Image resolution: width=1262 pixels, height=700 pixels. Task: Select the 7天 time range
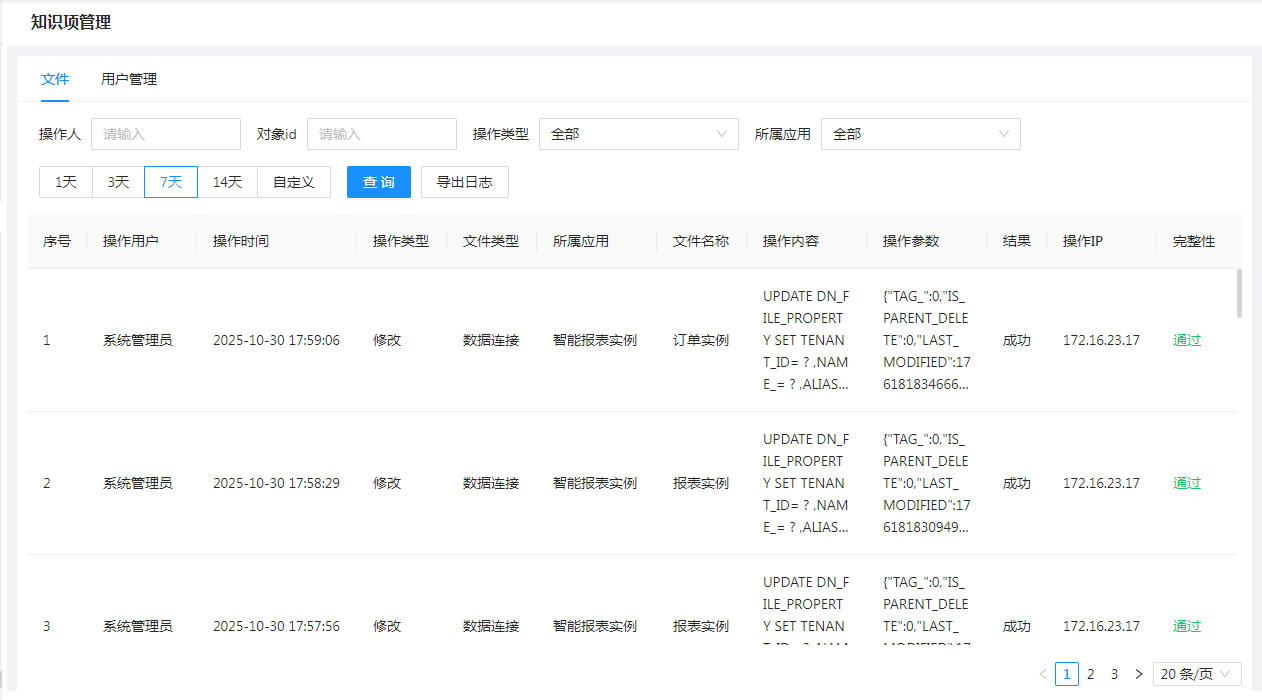coord(171,182)
